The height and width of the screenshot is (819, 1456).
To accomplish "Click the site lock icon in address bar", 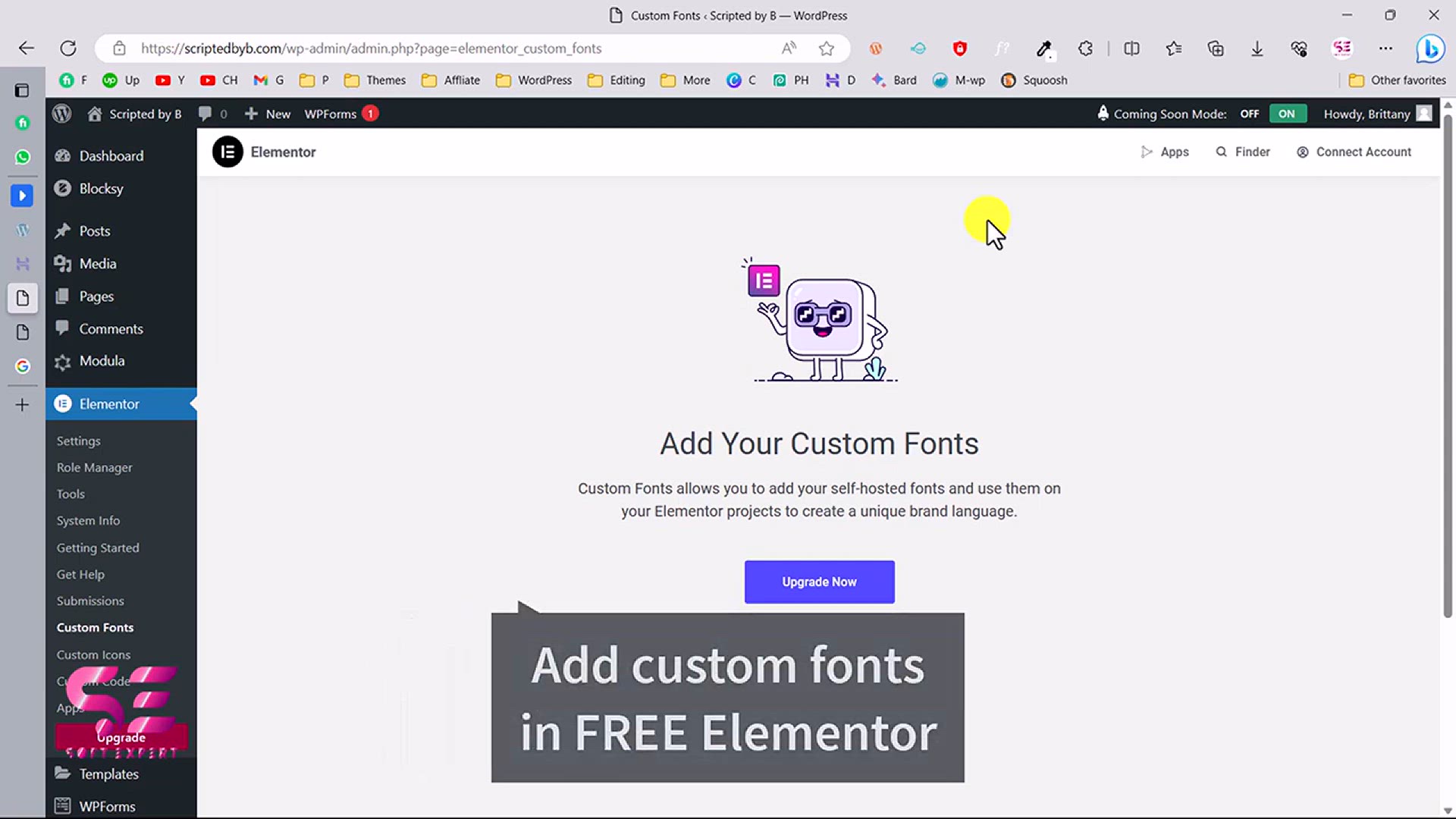I will 119,49.
